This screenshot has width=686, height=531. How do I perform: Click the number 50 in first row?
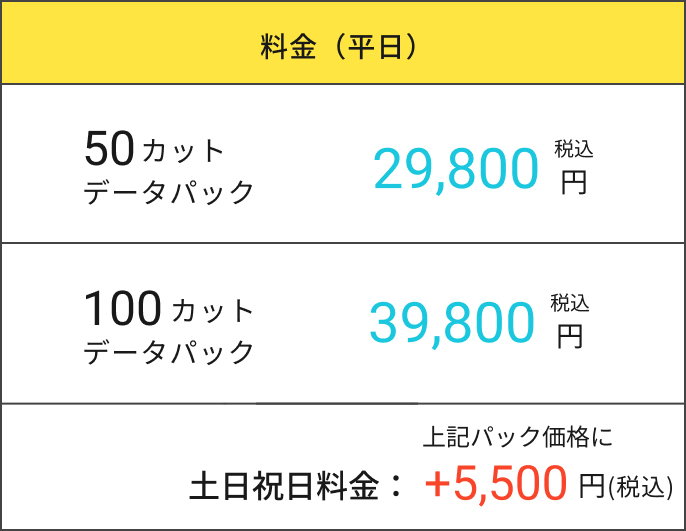[109, 150]
